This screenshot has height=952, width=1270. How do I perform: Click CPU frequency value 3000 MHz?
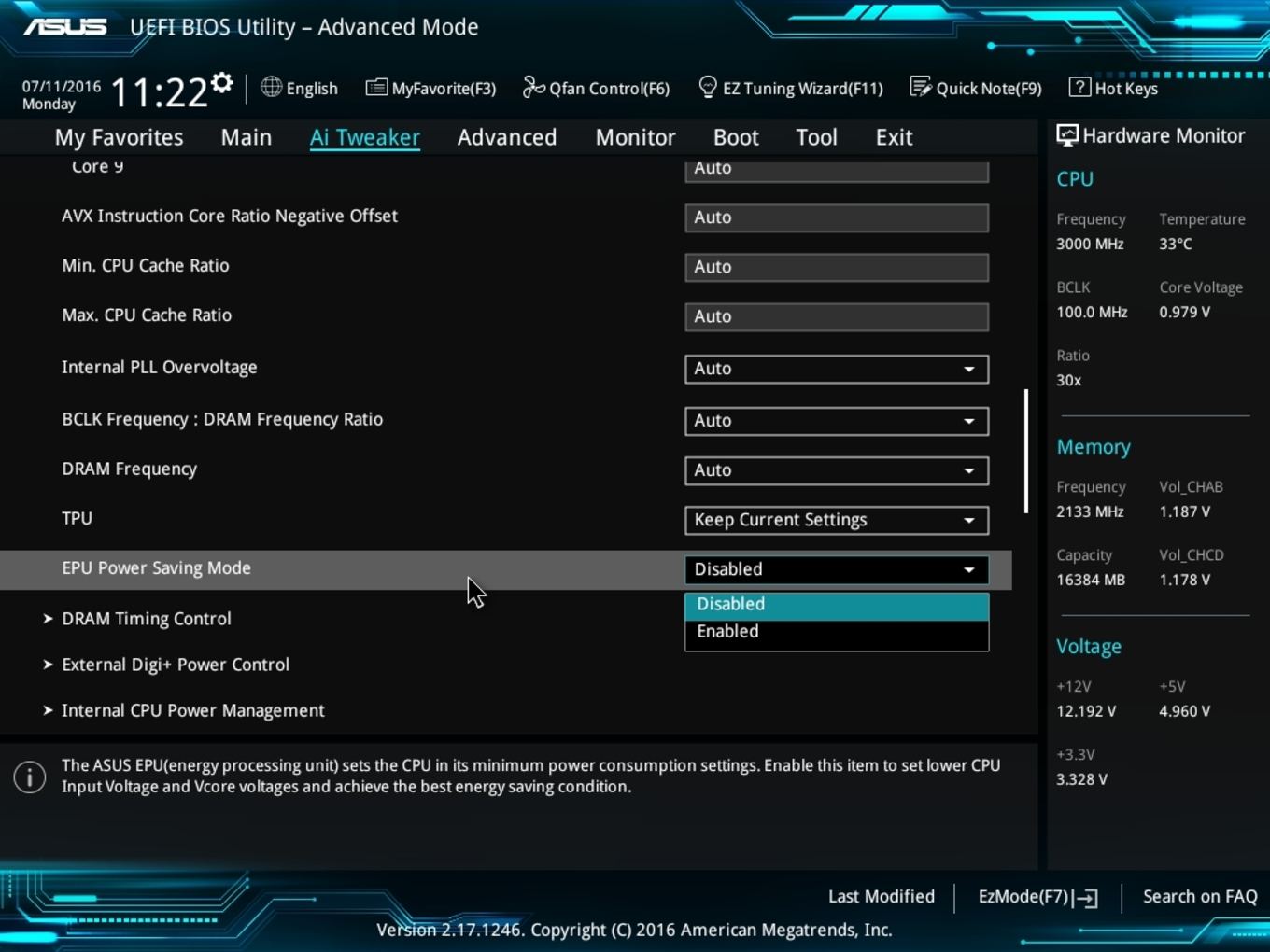pyautogui.click(x=1090, y=244)
